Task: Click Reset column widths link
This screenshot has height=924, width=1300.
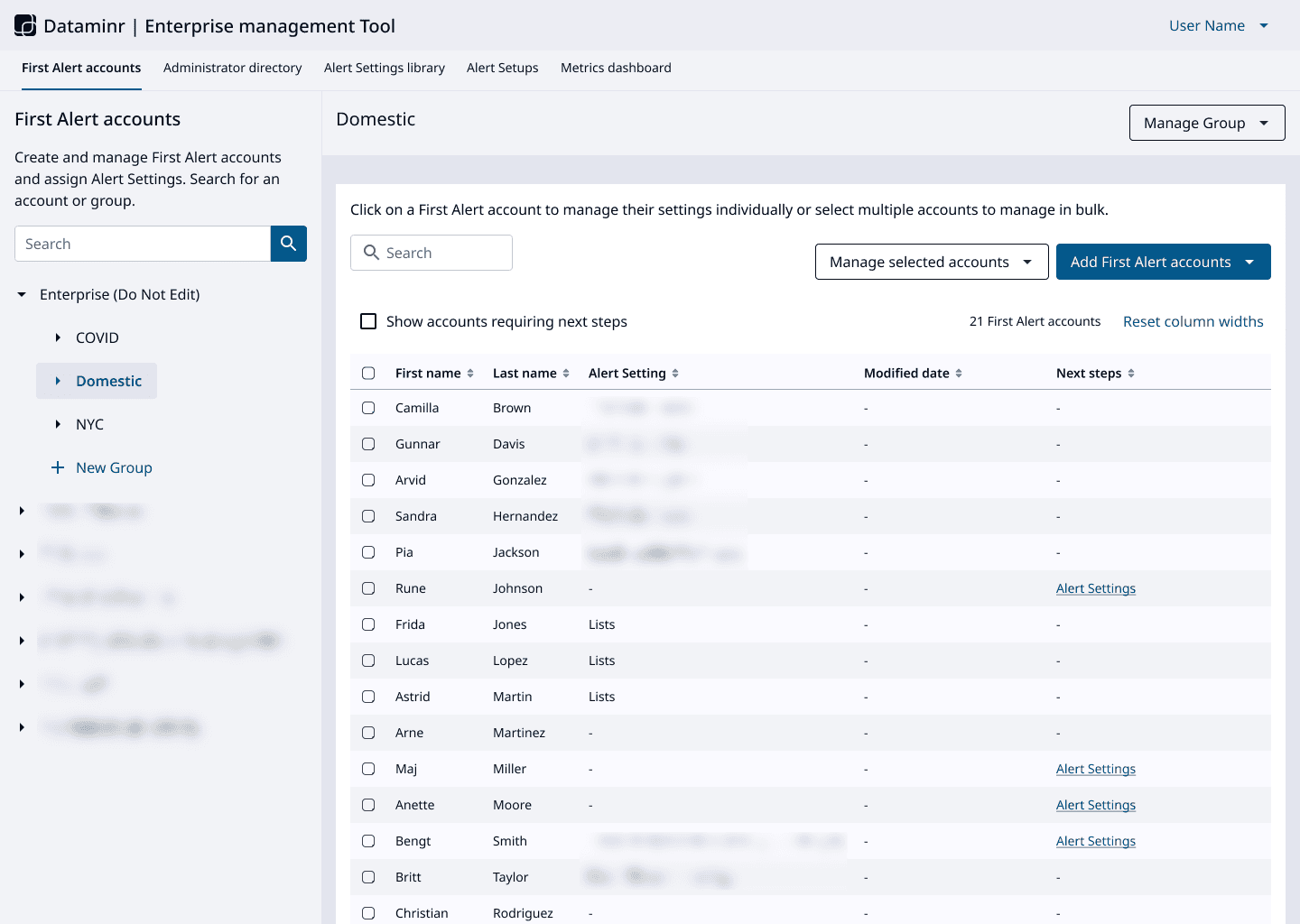Action: click(1193, 321)
